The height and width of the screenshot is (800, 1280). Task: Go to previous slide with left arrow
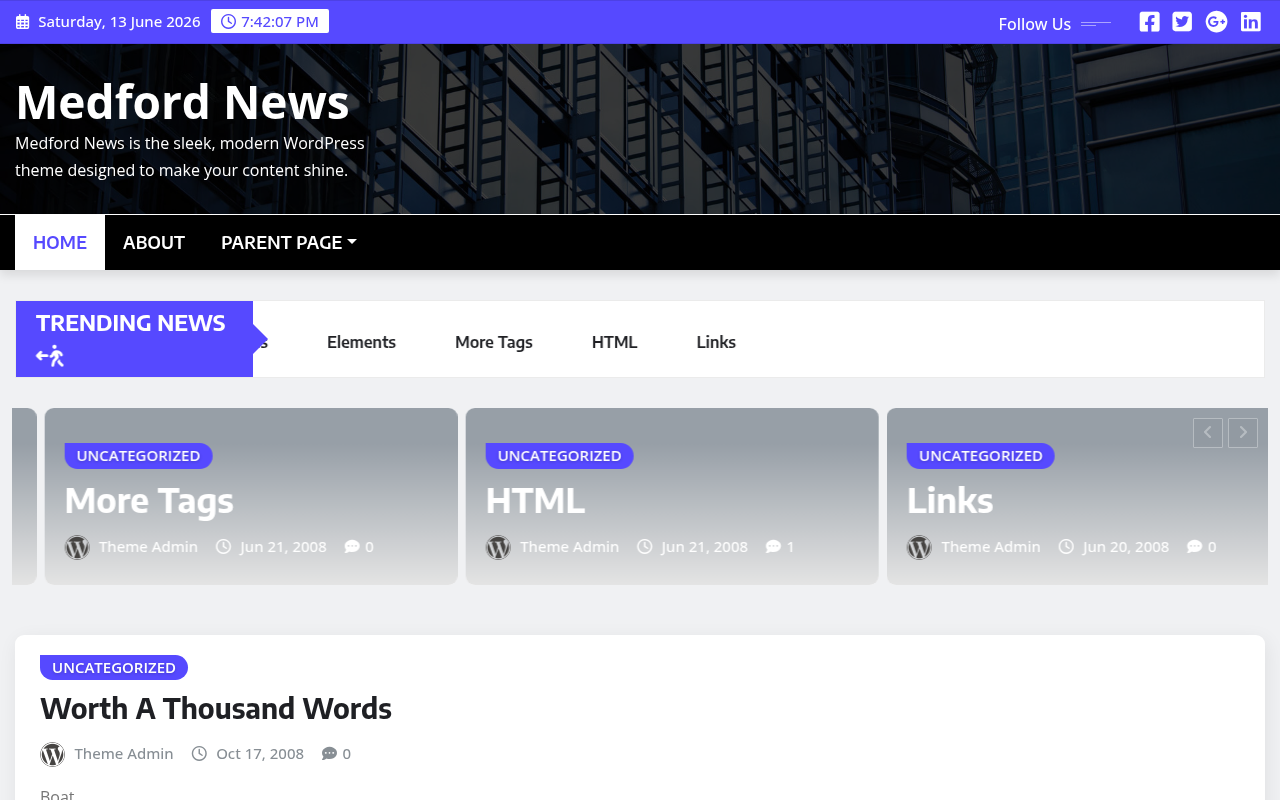pos(1208,433)
